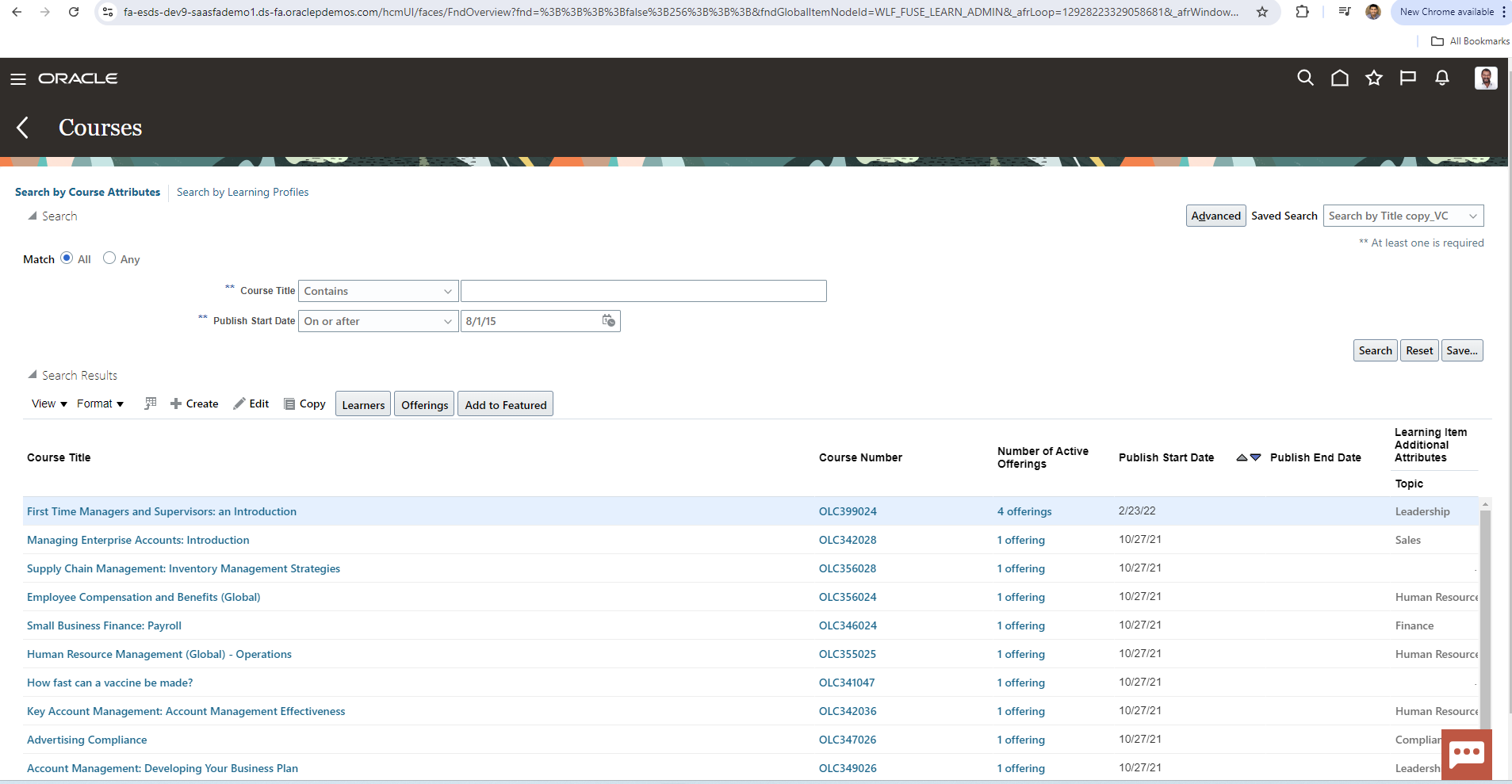Select the Match All radio button
This screenshot has width=1512, height=784.
(x=67, y=258)
